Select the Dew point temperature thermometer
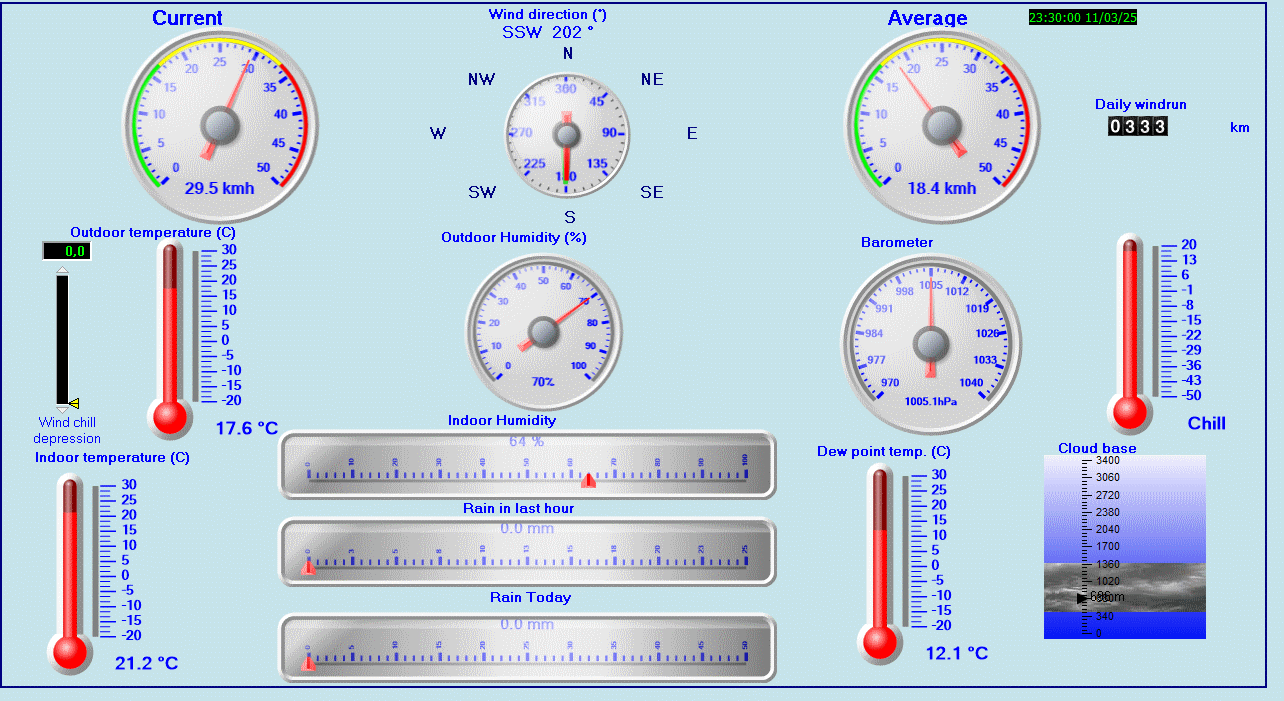 [x=880, y=563]
